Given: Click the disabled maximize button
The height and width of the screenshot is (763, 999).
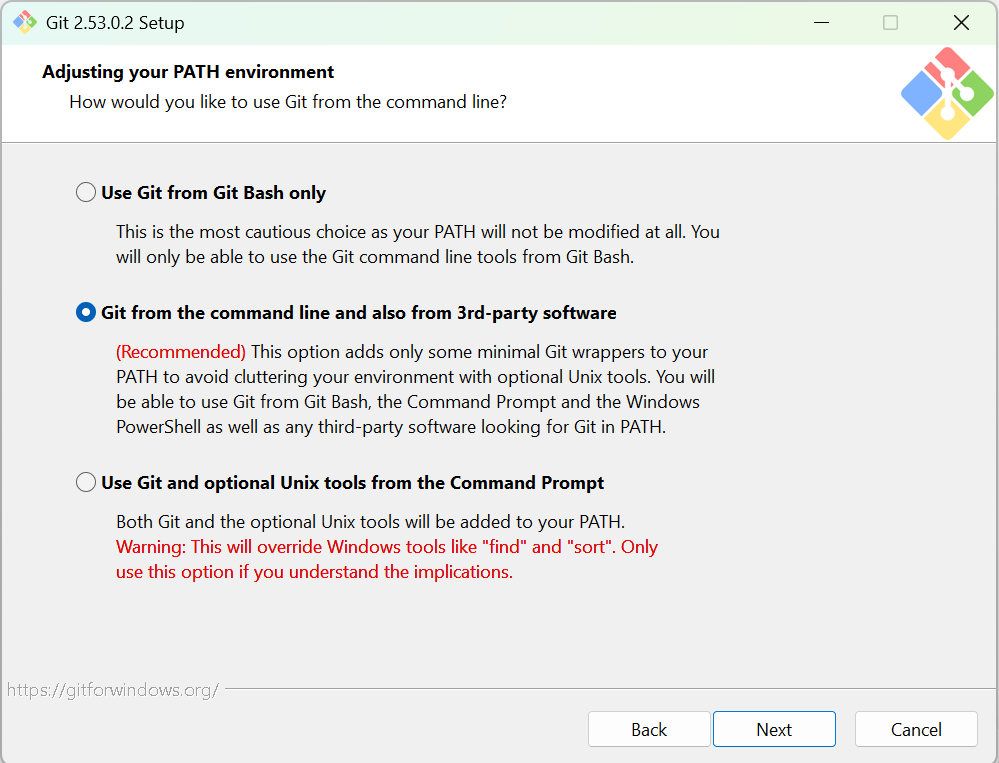Looking at the screenshot, I should [890, 22].
